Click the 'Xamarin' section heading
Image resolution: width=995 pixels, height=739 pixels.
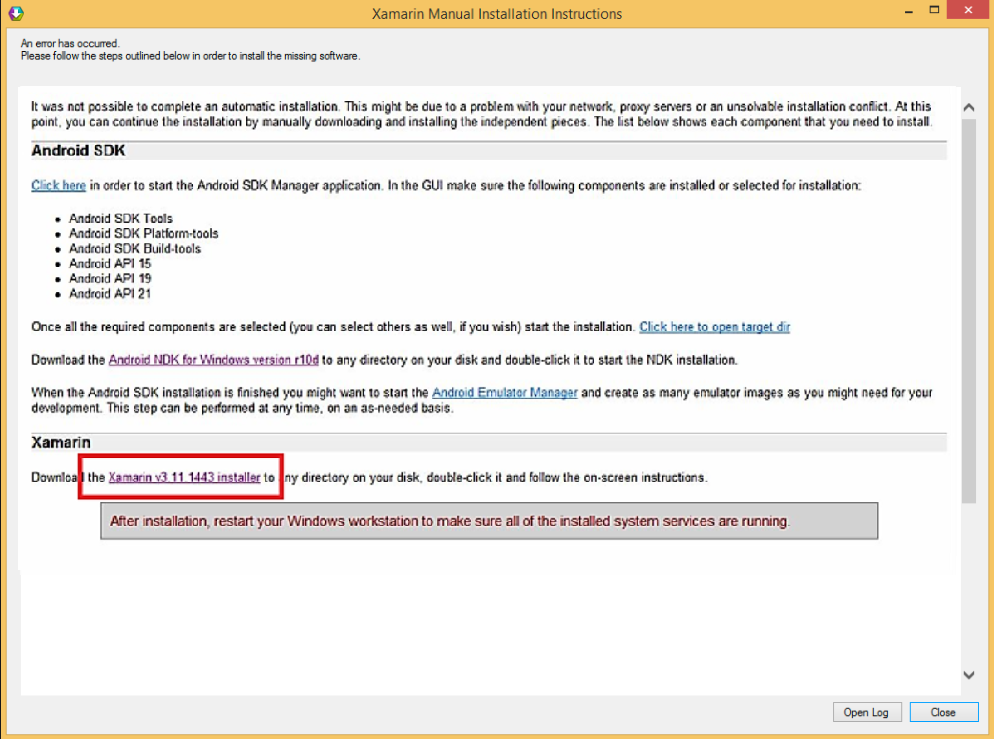61,442
